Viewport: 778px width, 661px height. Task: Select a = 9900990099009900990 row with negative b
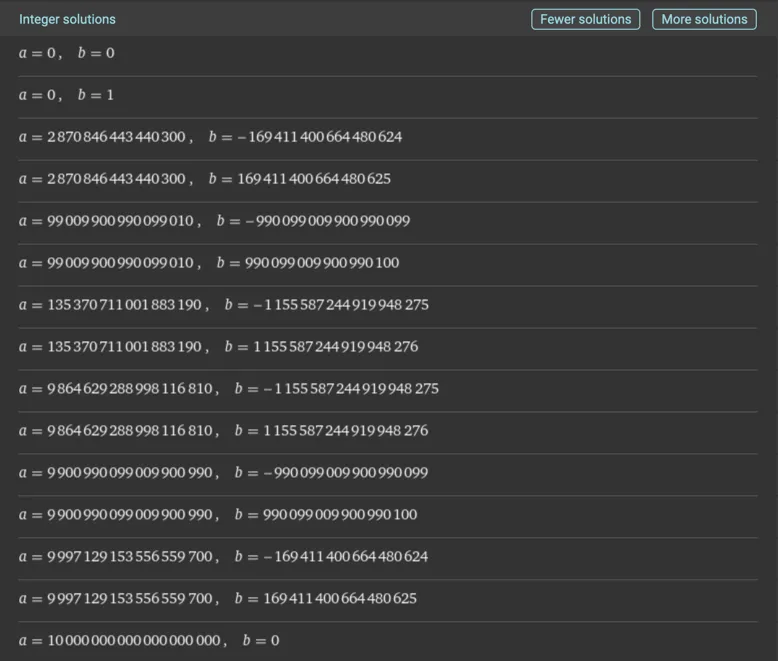223,473
